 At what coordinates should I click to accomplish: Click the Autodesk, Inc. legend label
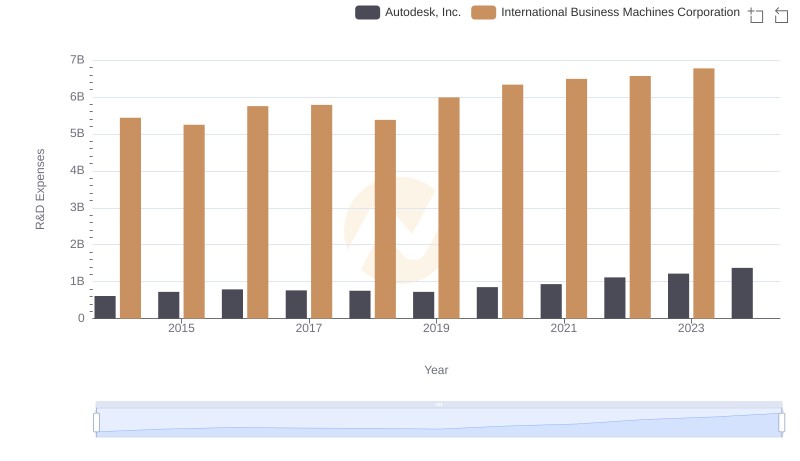point(422,12)
